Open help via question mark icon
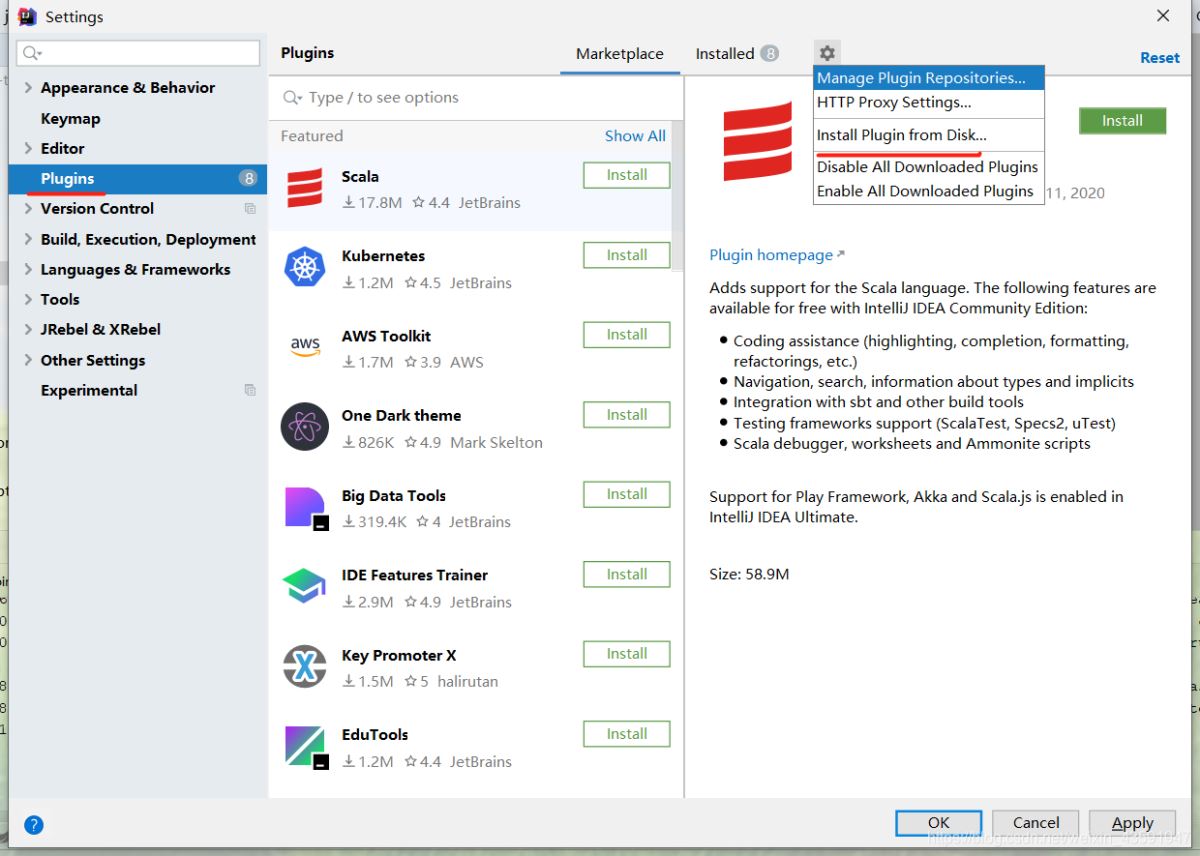1200x856 pixels. click(x=33, y=825)
